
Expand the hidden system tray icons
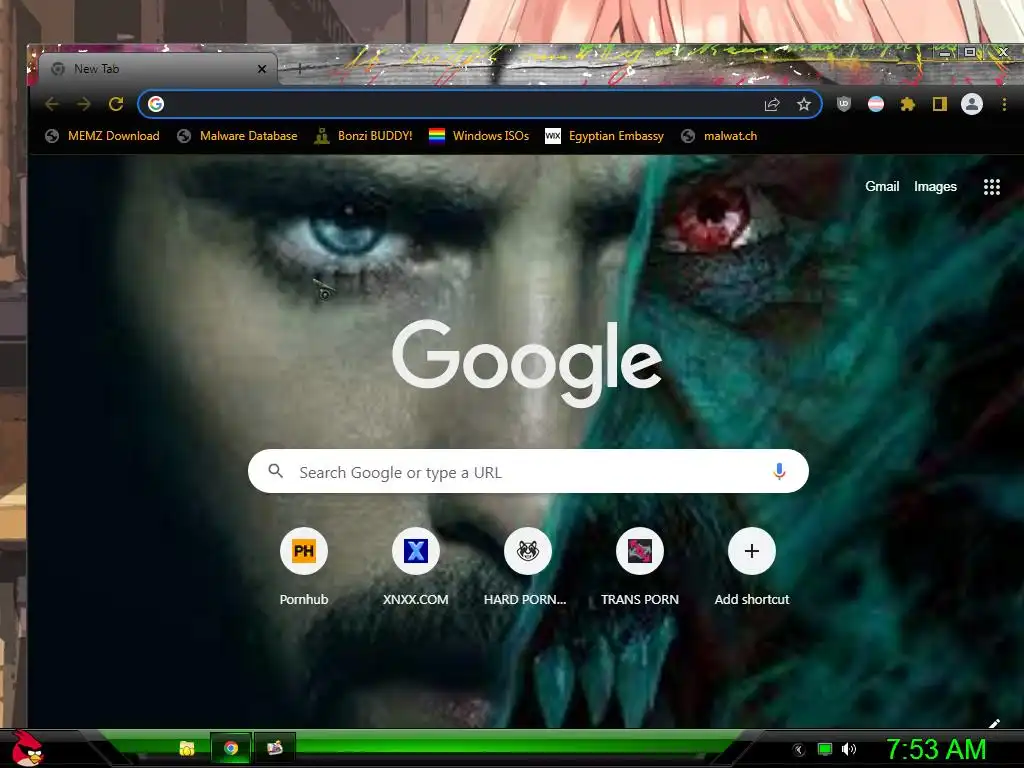point(798,750)
